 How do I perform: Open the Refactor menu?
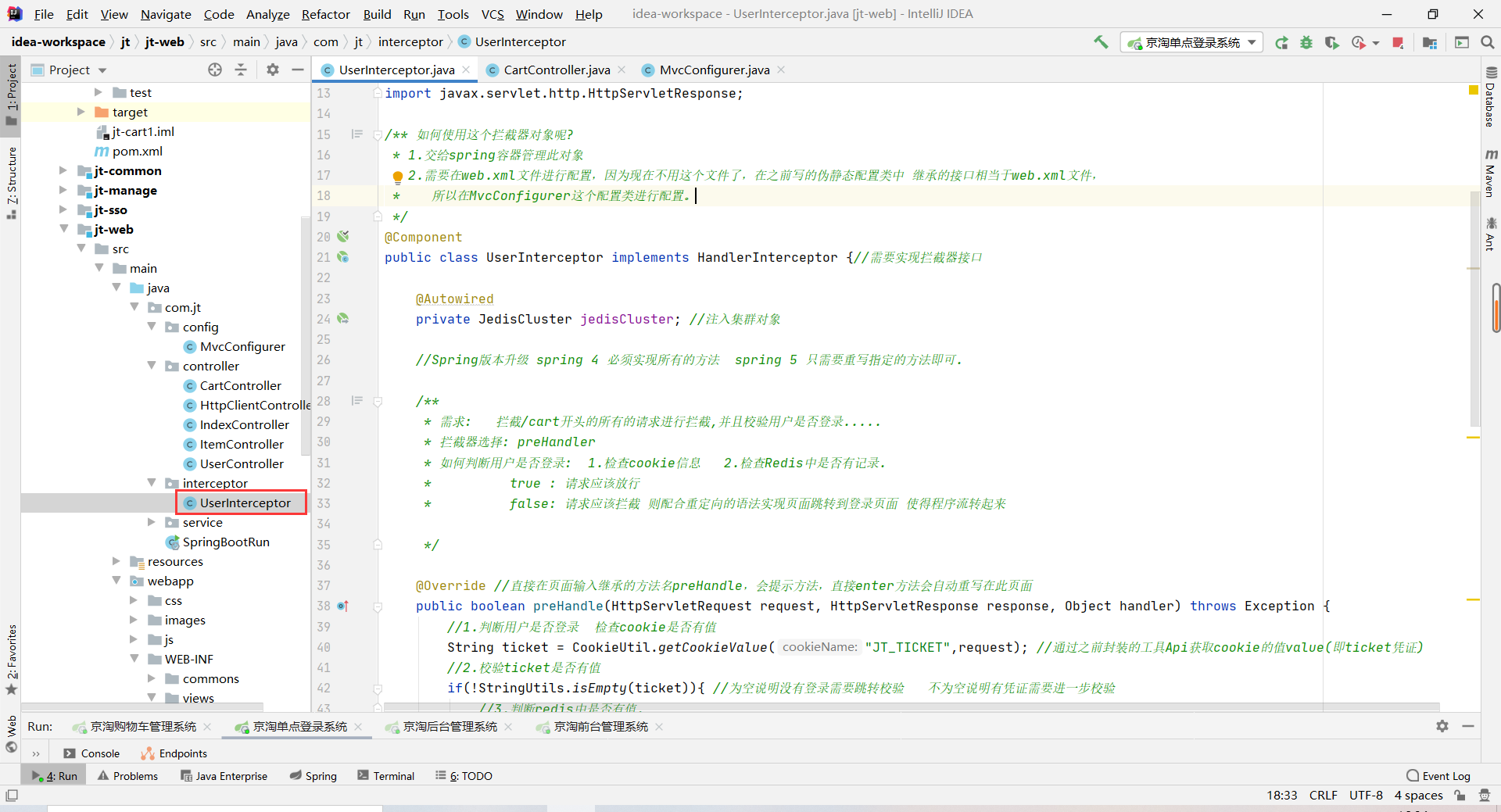[x=325, y=14]
